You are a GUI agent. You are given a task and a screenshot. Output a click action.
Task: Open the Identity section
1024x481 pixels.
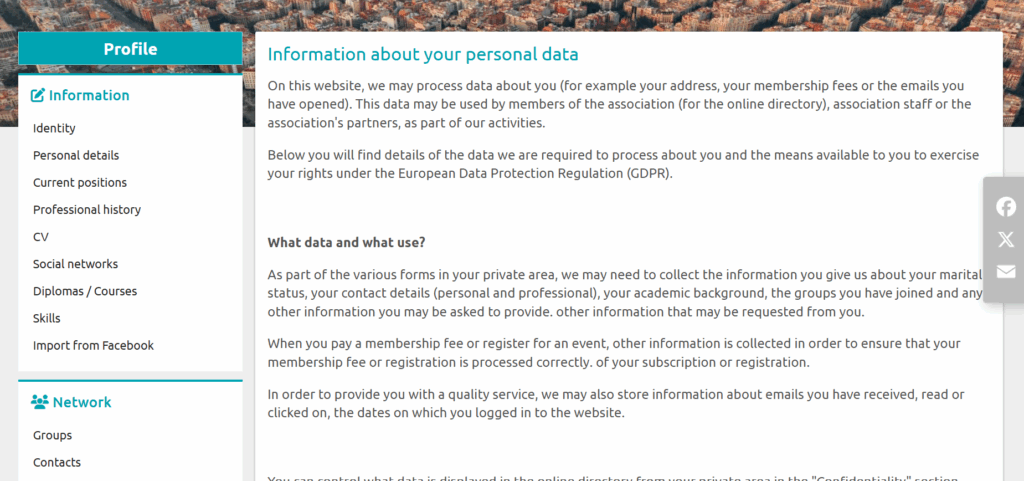(54, 129)
